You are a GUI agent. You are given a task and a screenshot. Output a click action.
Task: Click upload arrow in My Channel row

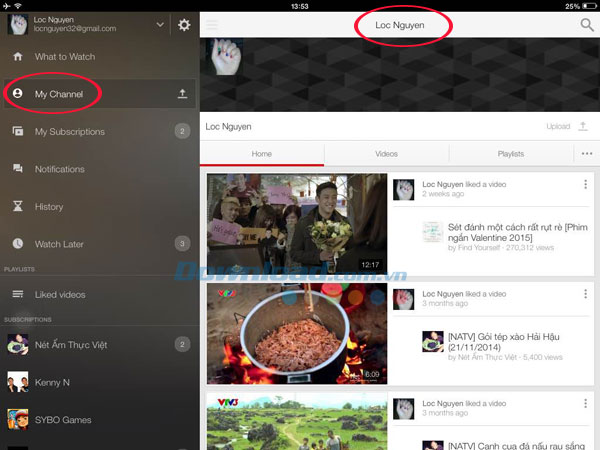coord(183,94)
